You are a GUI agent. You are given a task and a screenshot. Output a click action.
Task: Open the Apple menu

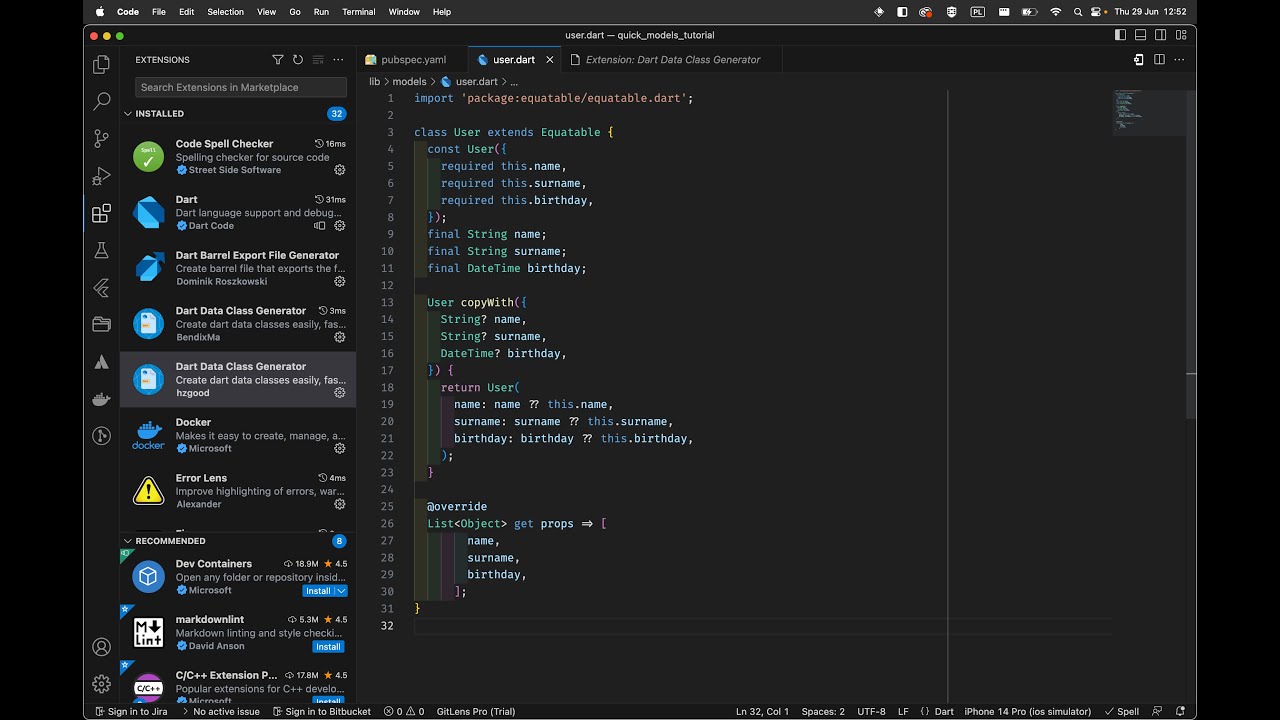pyautogui.click(x=99, y=12)
